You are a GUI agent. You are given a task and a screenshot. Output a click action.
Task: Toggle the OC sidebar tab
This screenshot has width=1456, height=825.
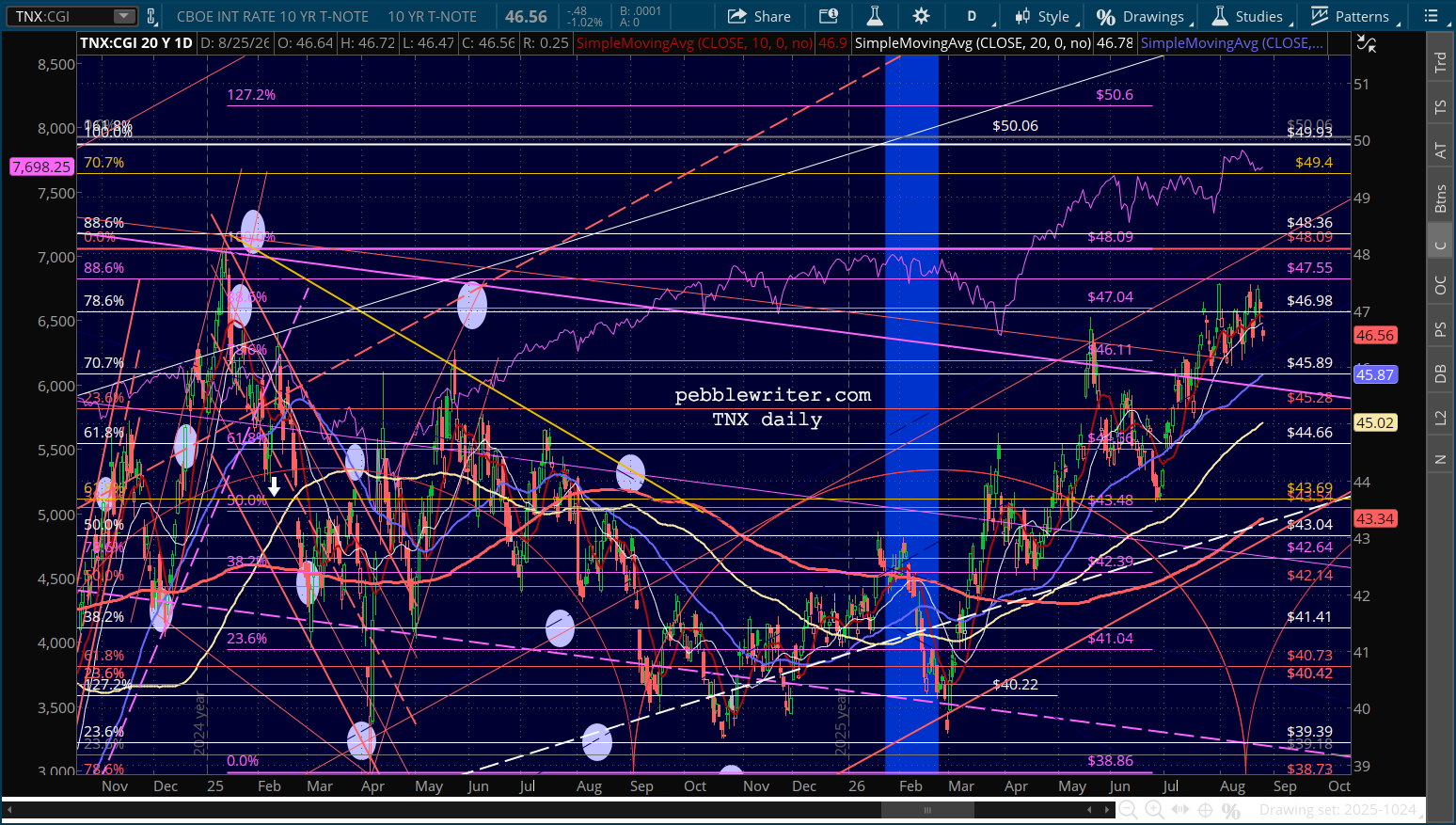click(x=1440, y=285)
